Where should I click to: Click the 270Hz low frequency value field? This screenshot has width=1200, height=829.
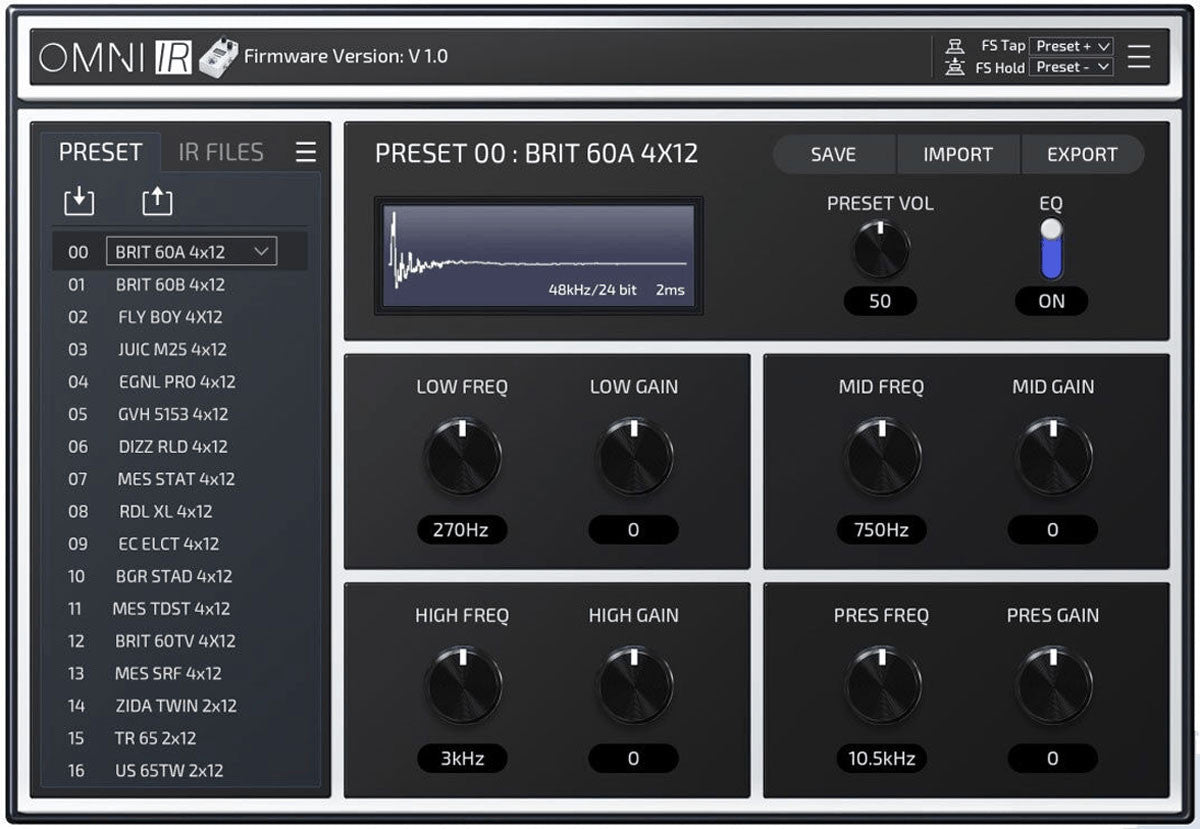coord(462,530)
